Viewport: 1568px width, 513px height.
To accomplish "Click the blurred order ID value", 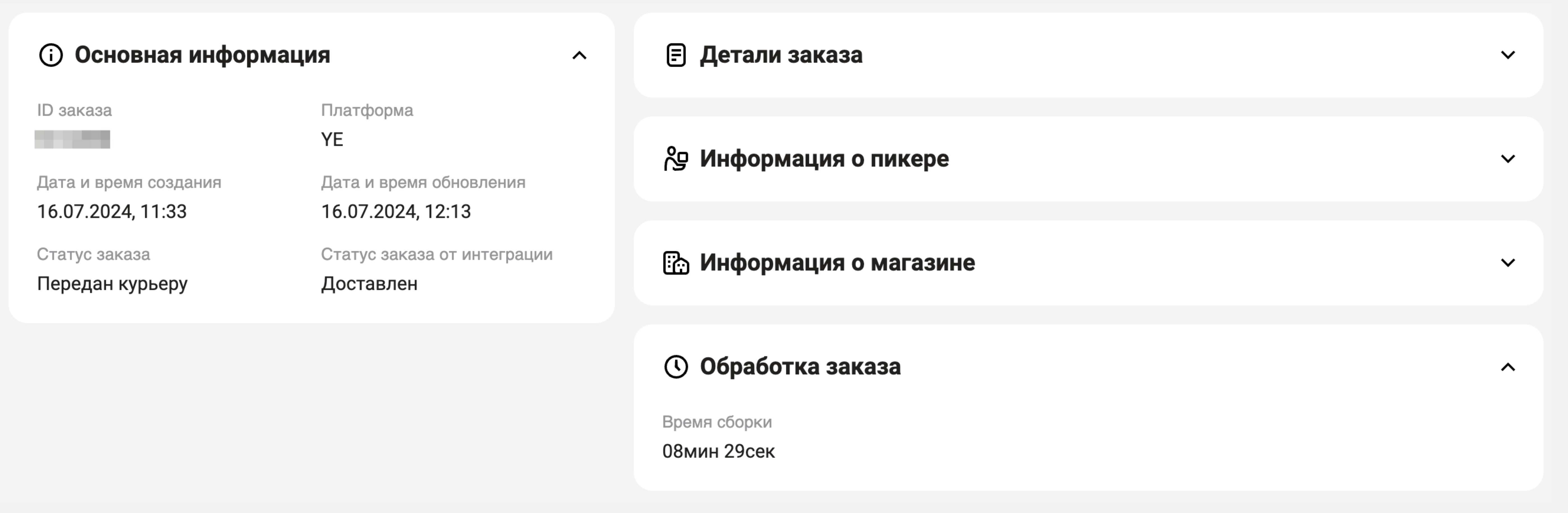I will tap(72, 139).
